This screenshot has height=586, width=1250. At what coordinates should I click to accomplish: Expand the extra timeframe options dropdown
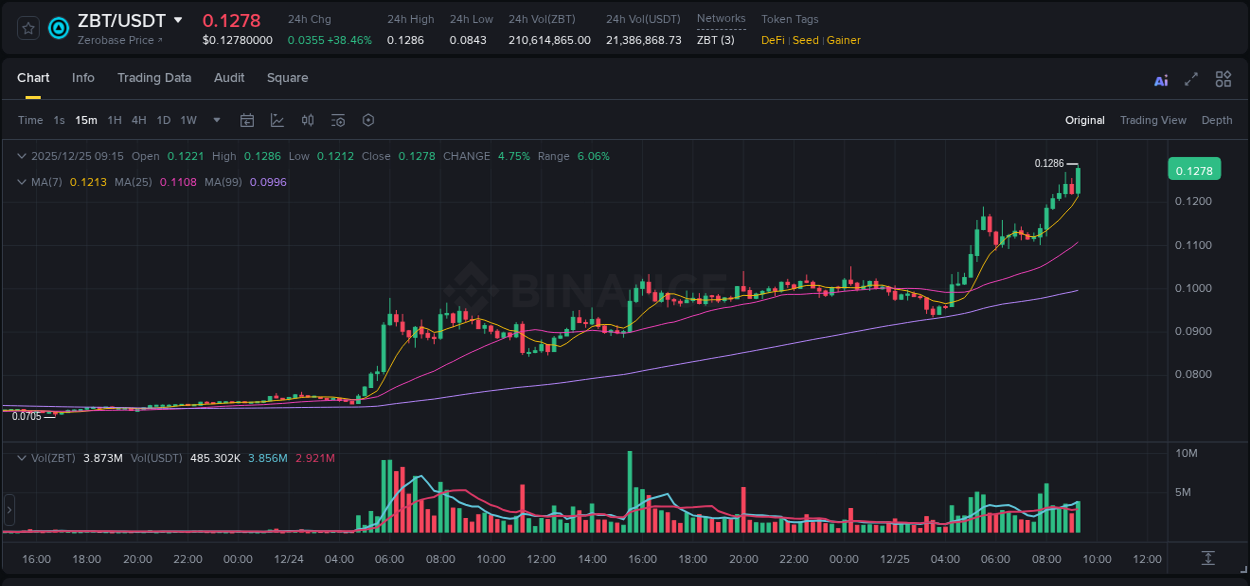coord(215,120)
